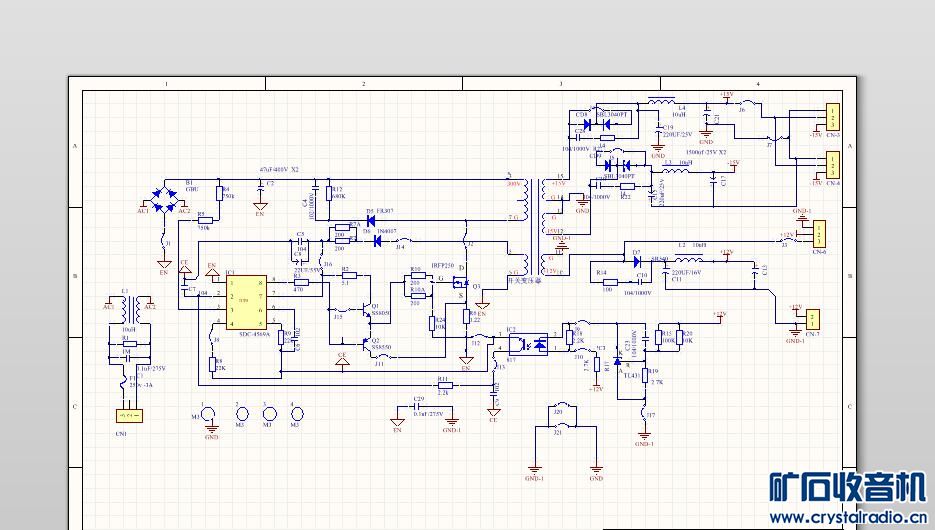Click sheet border column header 3
935x530 pixels.
tap(561, 83)
